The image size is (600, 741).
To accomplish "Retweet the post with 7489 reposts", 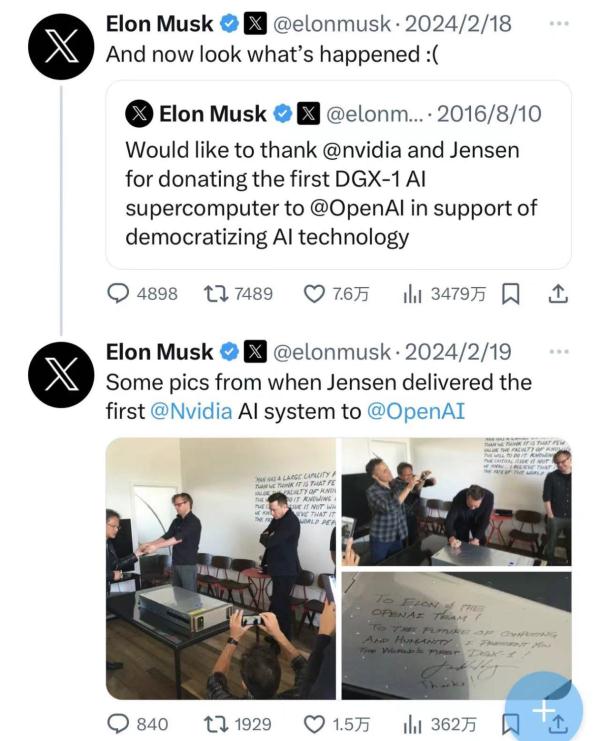I will (x=214, y=294).
